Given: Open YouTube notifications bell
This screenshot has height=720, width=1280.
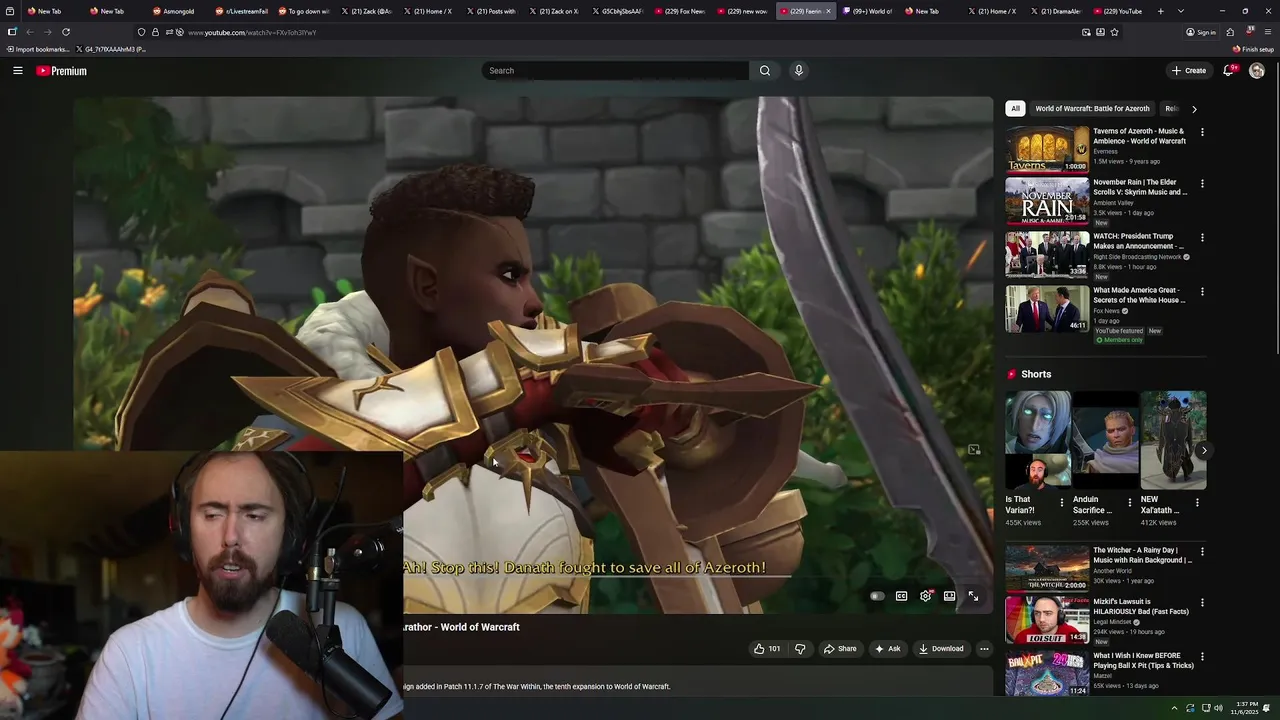Looking at the screenshot, I should pos(1228,71).
